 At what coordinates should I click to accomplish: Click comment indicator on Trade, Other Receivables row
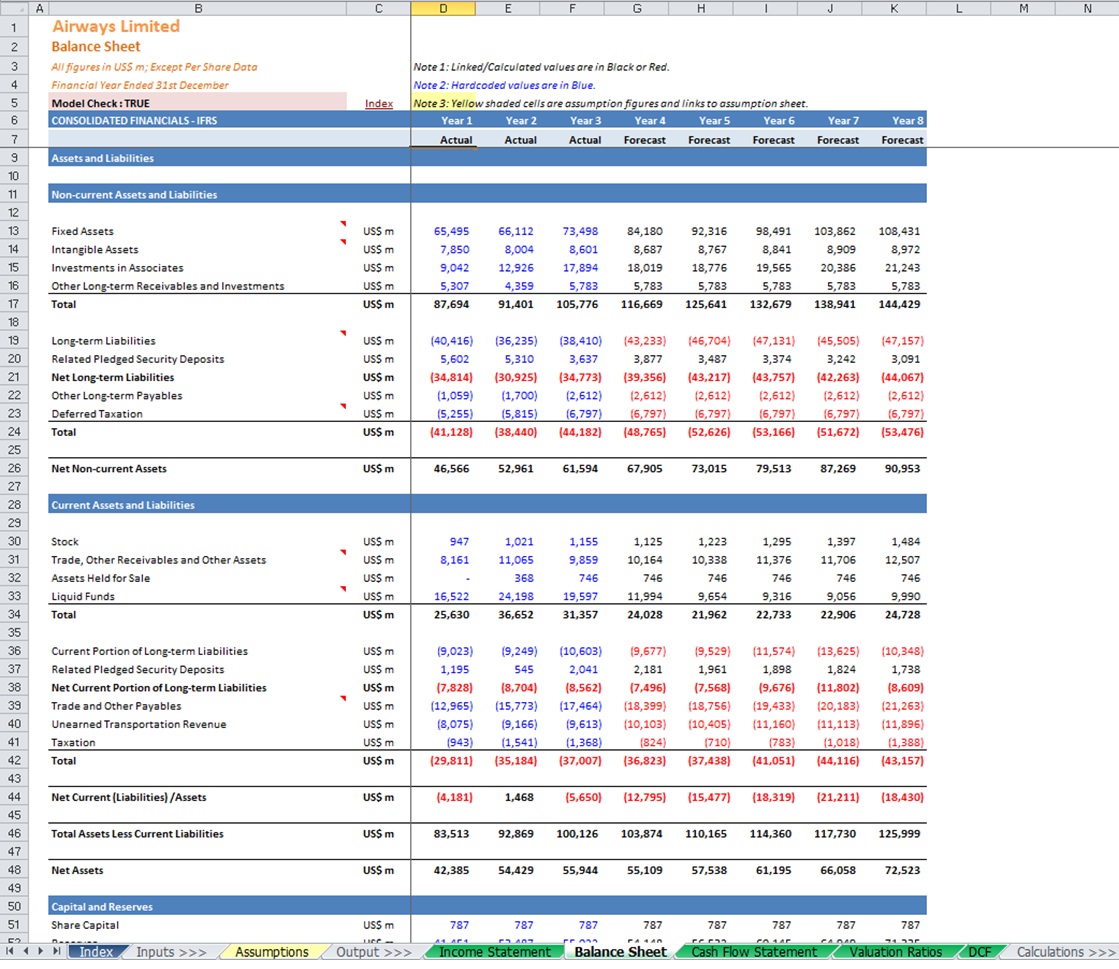pos(343,553)
